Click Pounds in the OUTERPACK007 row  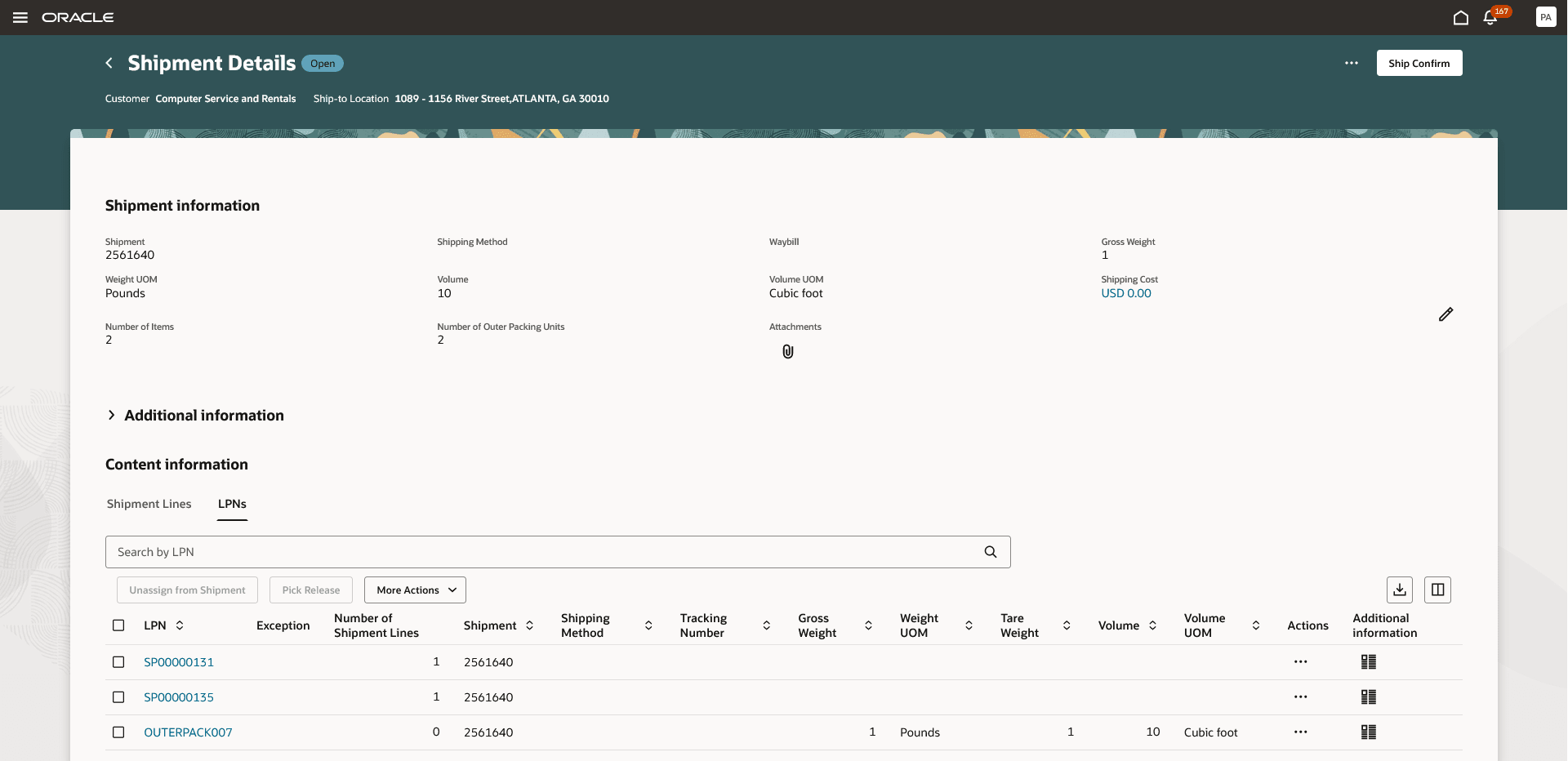click(920, 732)
